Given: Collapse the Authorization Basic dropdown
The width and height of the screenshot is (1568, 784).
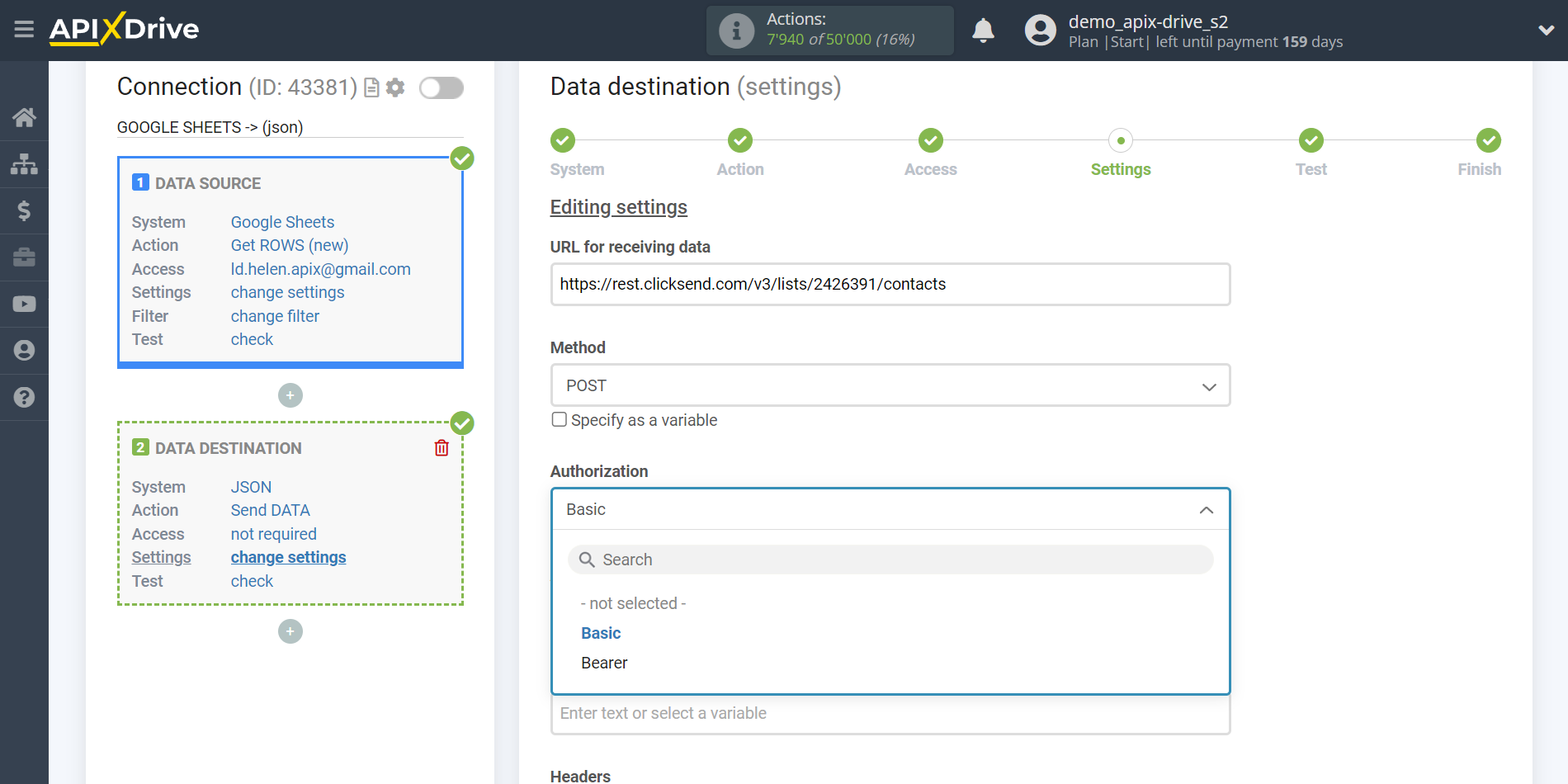Looking at the screenshot, I should pos(890,509).
